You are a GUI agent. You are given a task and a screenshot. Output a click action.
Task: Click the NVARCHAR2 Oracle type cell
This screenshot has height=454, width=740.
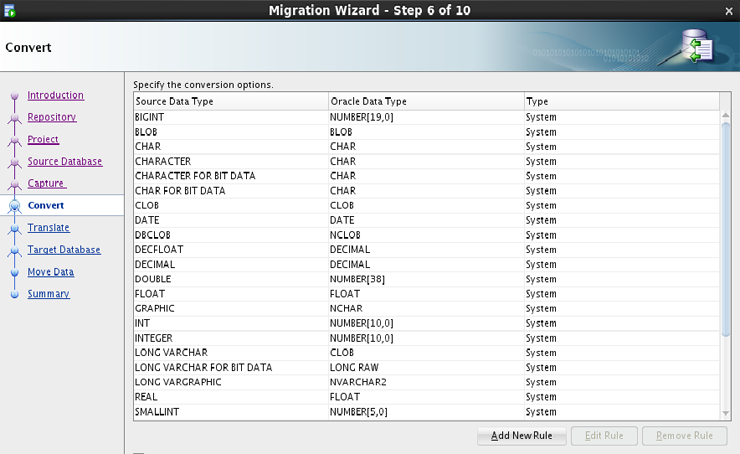pyautogui.click(x=426, y=382)
